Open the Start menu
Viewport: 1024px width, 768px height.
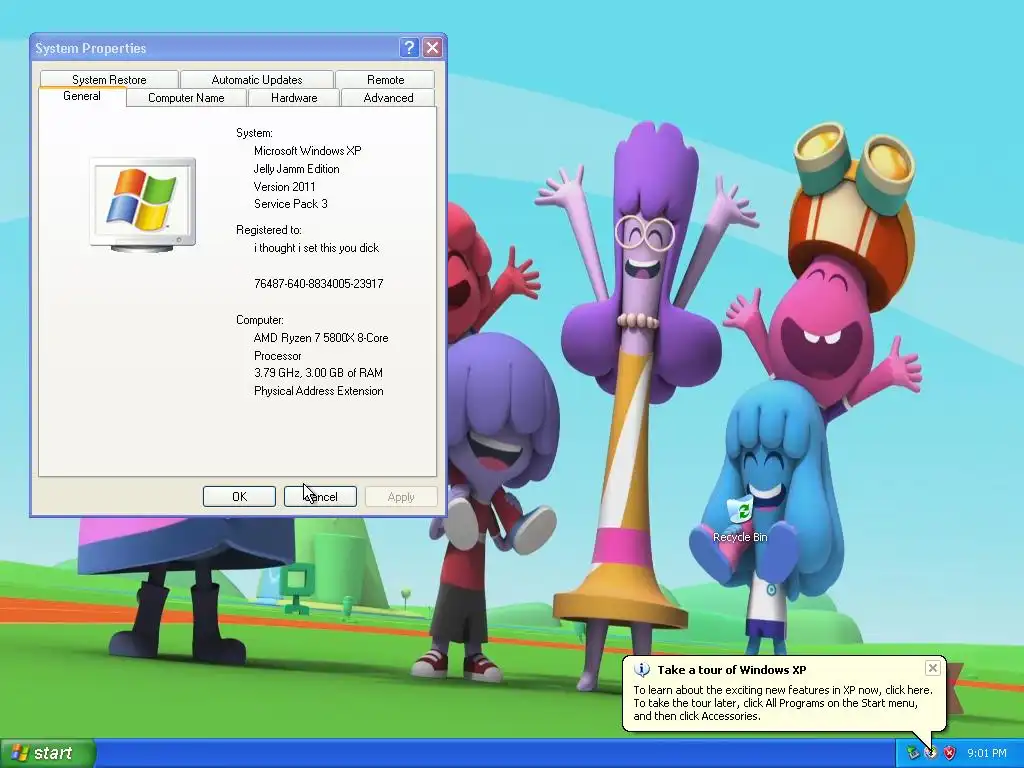(48, 753)
